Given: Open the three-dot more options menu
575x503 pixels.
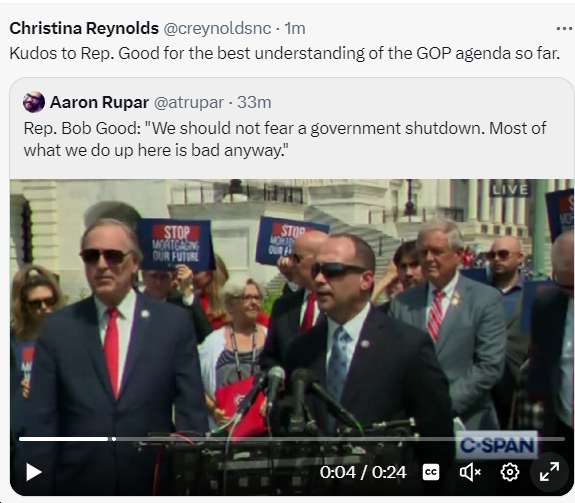Looking at the screenshot, I should [565, 28].
